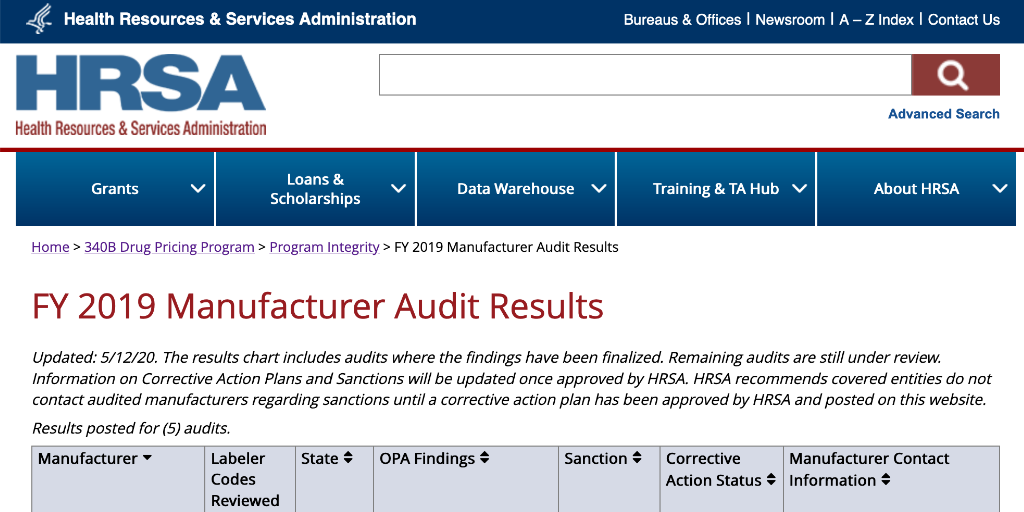Expand the Data Warehouse chevron
Viewport: 1024px width, 512px height.
point(599,189)
